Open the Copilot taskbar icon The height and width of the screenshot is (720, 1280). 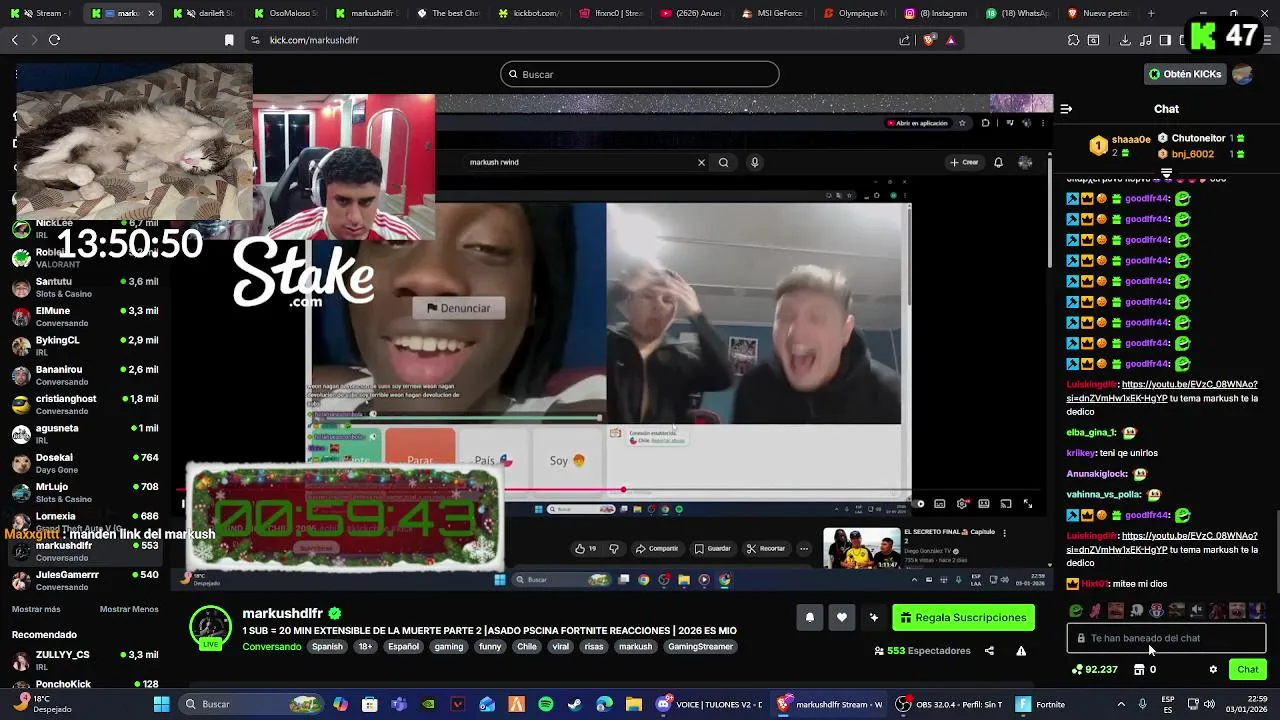pos(341,704)
